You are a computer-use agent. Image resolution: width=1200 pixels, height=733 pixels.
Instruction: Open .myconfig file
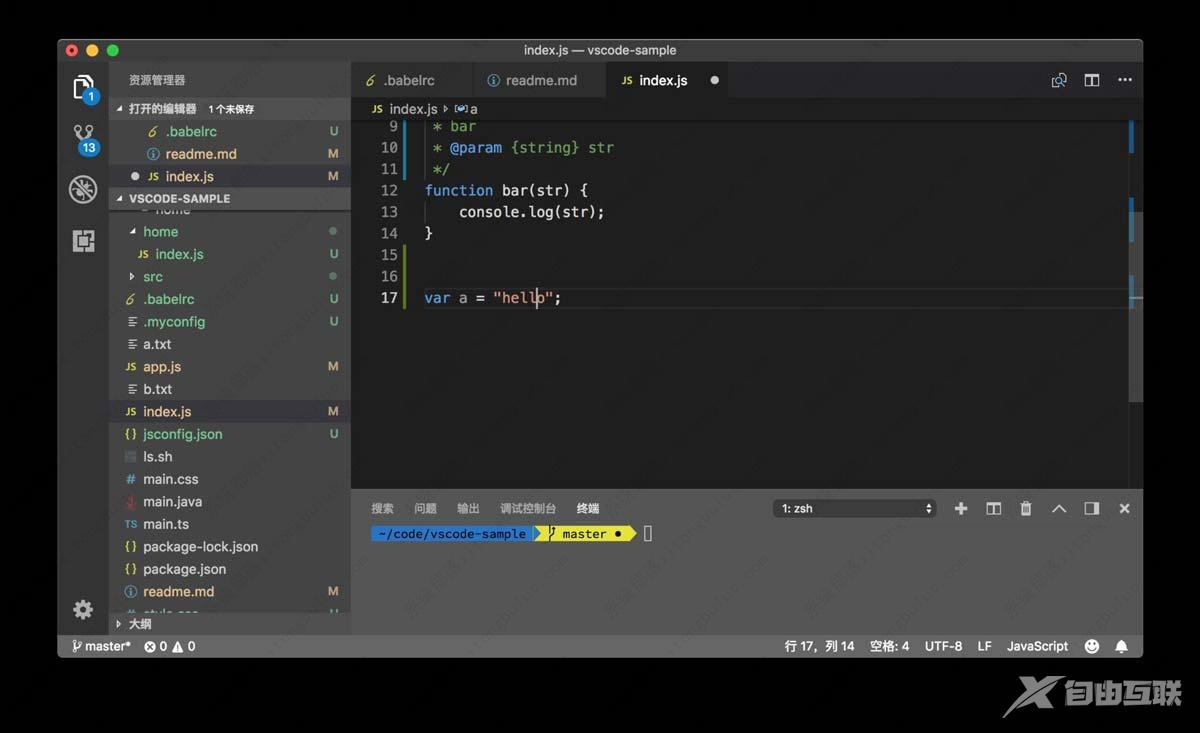229,322
